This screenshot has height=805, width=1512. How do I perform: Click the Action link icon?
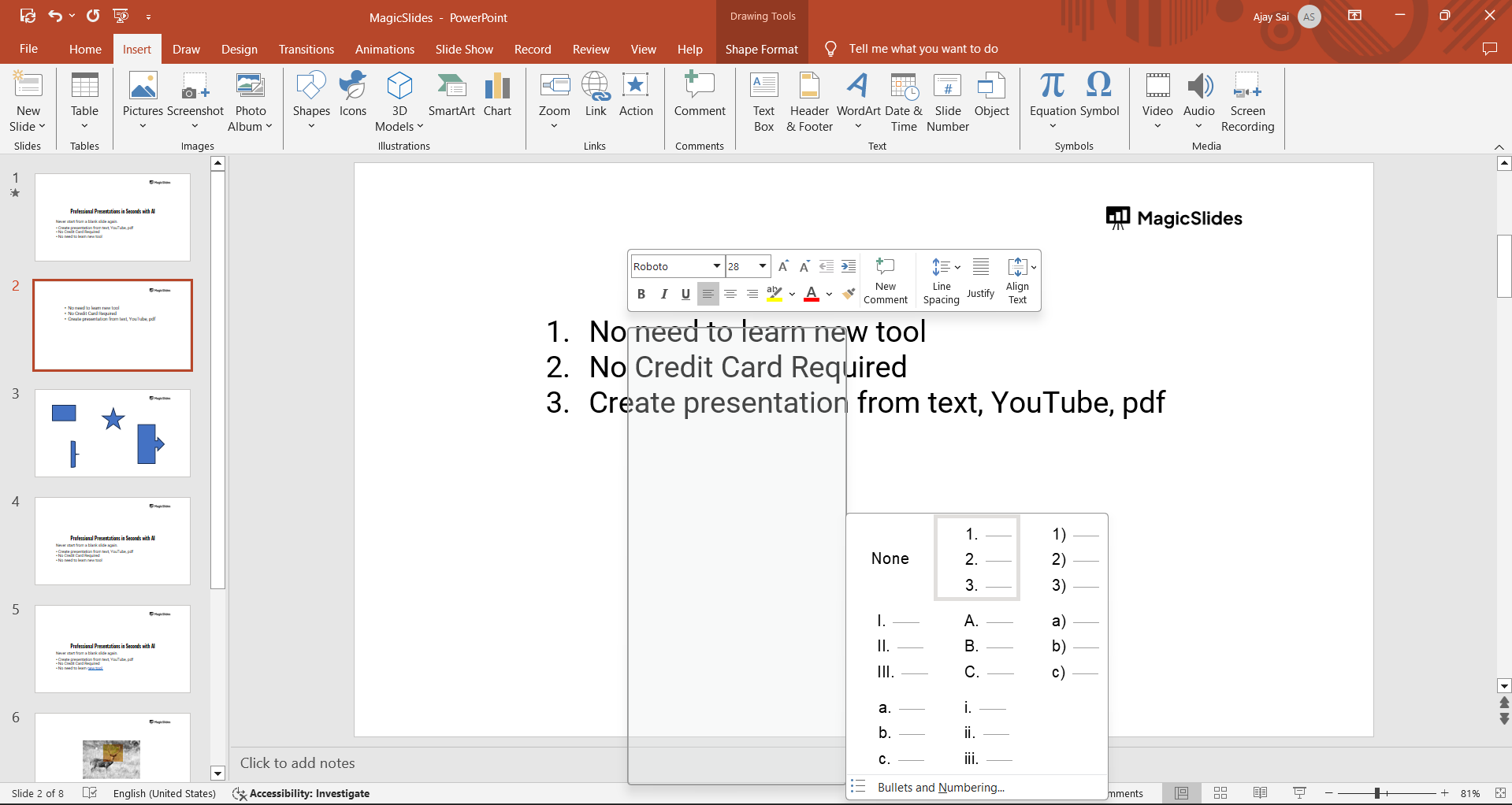pos(635,95)
